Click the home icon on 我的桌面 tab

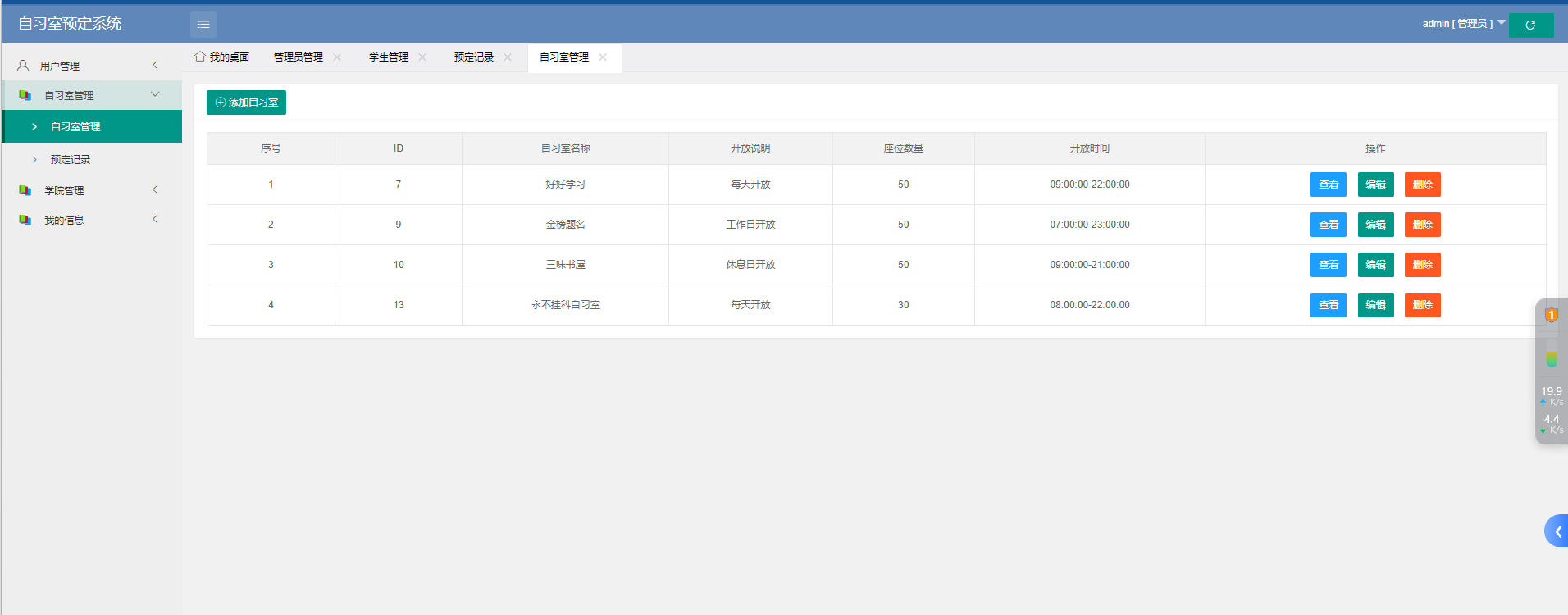[199, 57]
